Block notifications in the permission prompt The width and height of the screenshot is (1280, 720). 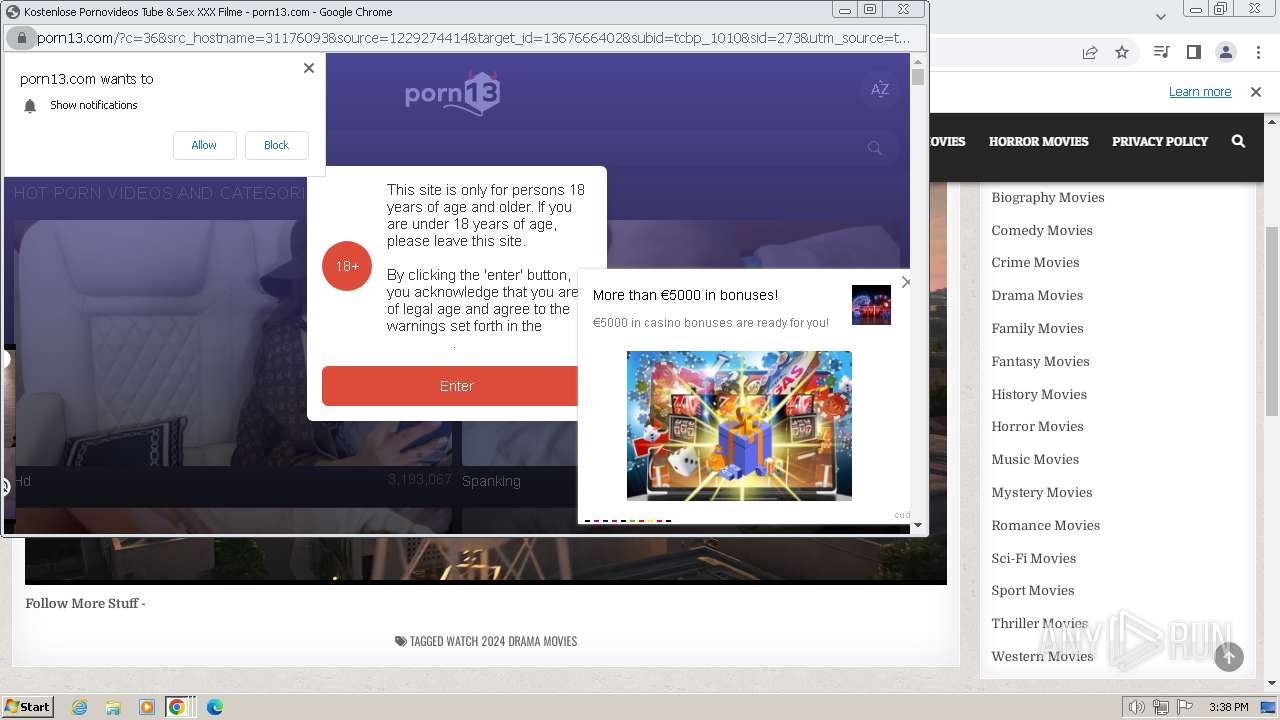276,145
